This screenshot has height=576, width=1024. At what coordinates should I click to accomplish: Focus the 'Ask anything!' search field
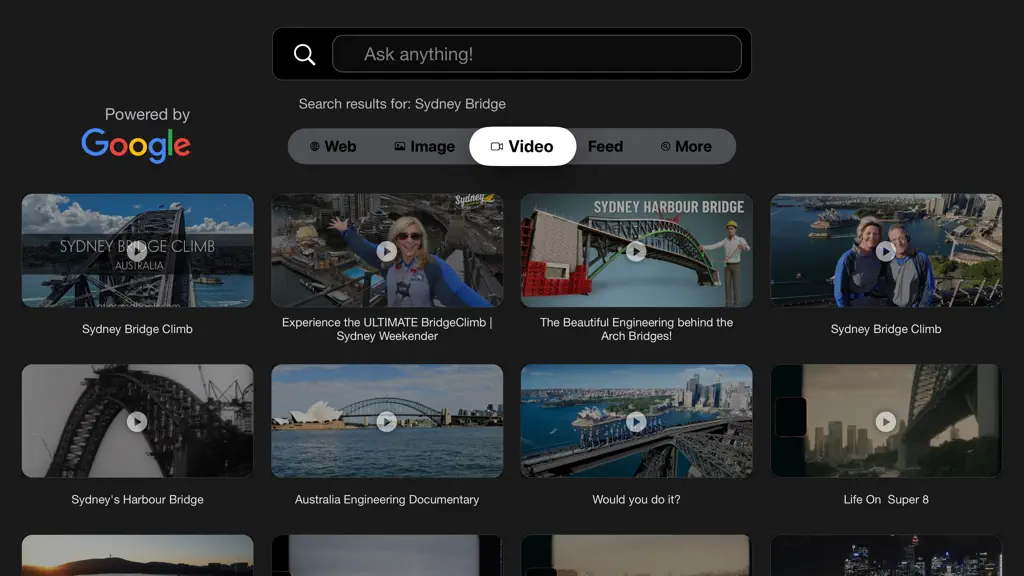(537, 54)
